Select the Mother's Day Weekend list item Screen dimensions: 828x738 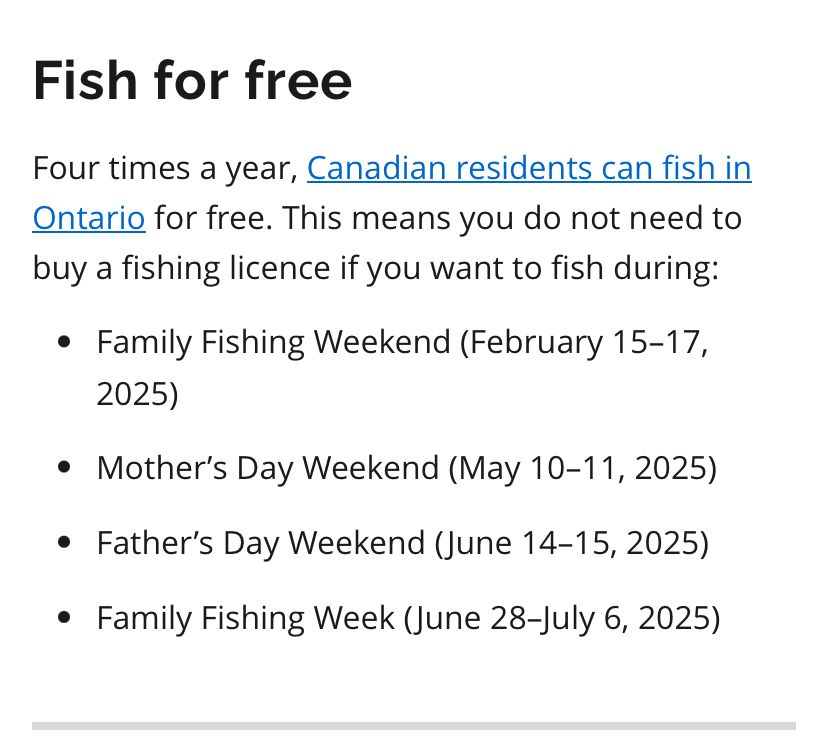coord(407,468)
